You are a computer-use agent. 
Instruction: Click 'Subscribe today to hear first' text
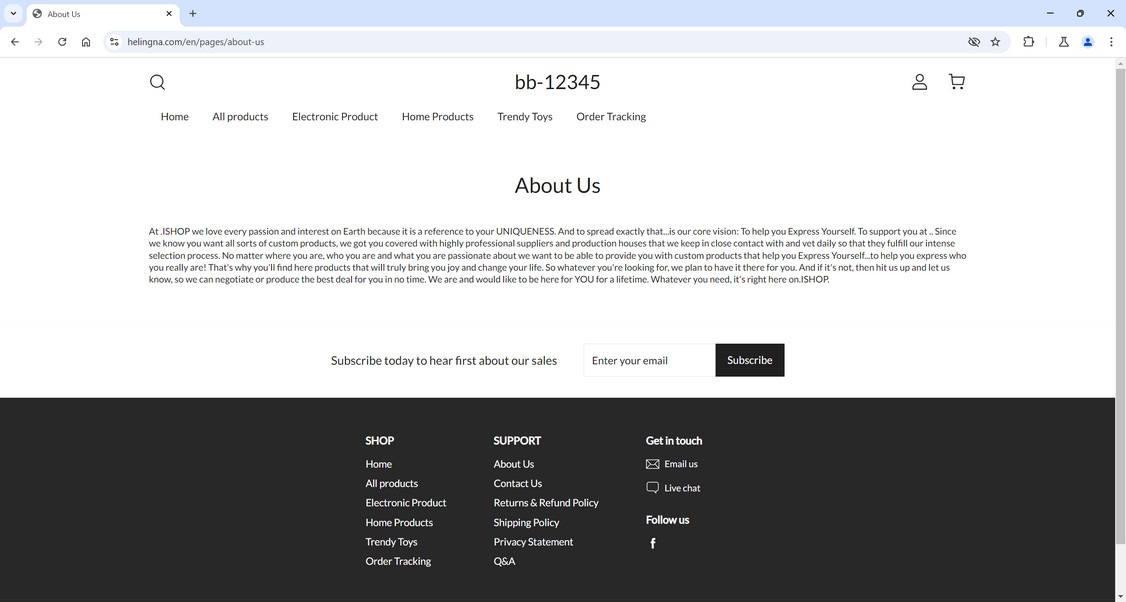(x=444, y=361)
